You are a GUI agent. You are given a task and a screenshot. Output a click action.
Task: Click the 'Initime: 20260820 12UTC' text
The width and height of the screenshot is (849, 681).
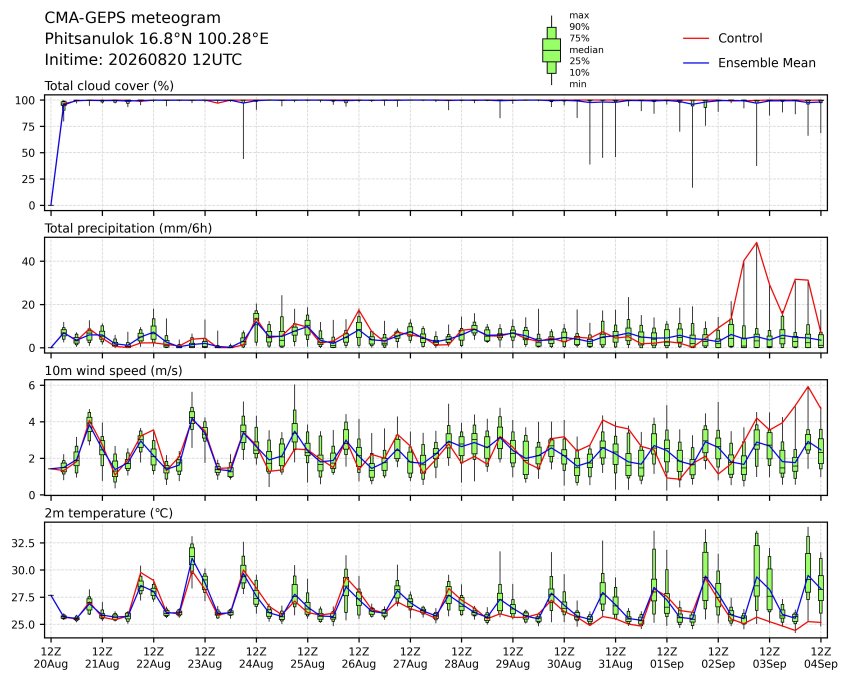[x=143, y=60]
